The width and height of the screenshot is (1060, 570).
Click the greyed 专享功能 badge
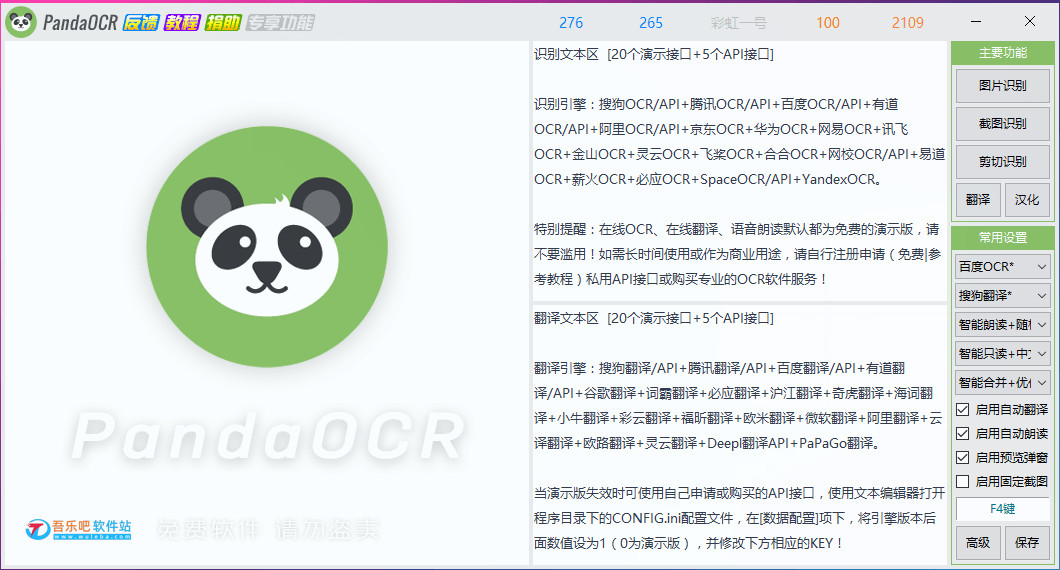281,23
